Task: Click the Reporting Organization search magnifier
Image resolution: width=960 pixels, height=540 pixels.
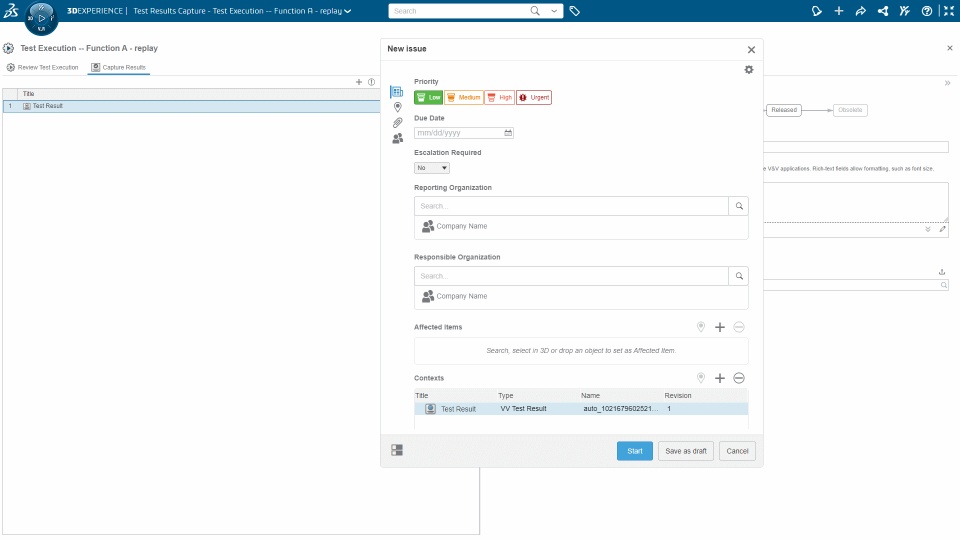Action: click(739, 206)
